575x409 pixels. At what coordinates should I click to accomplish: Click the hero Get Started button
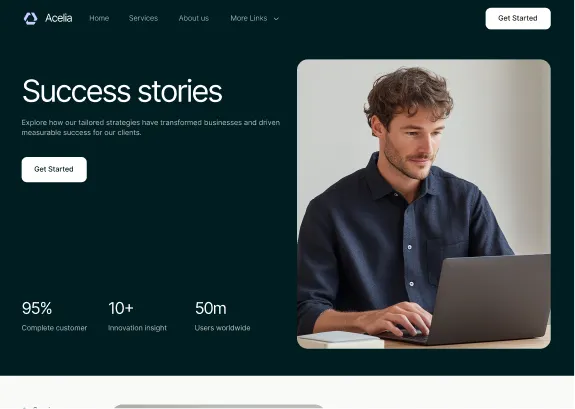pos(54,169)
